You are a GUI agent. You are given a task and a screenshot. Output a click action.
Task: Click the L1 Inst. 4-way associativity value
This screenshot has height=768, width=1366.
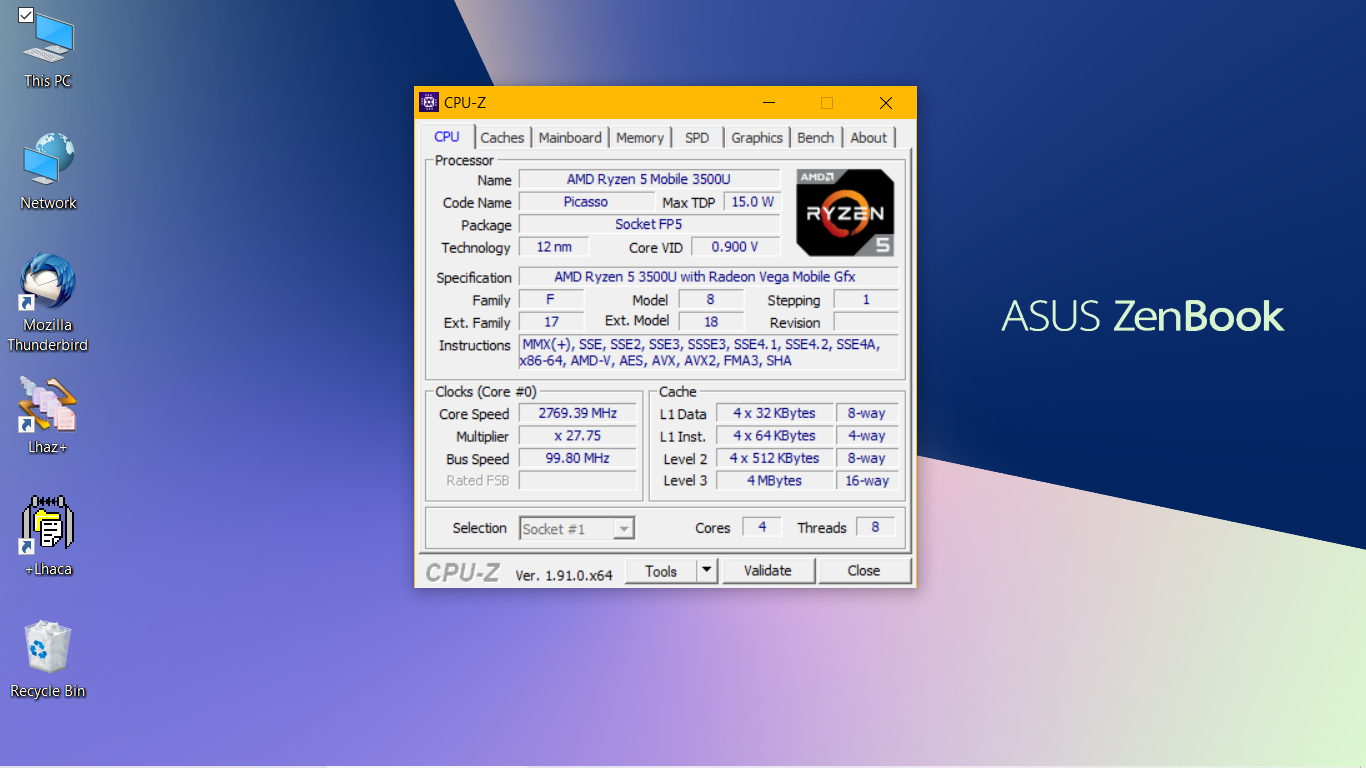coord(866,436)
